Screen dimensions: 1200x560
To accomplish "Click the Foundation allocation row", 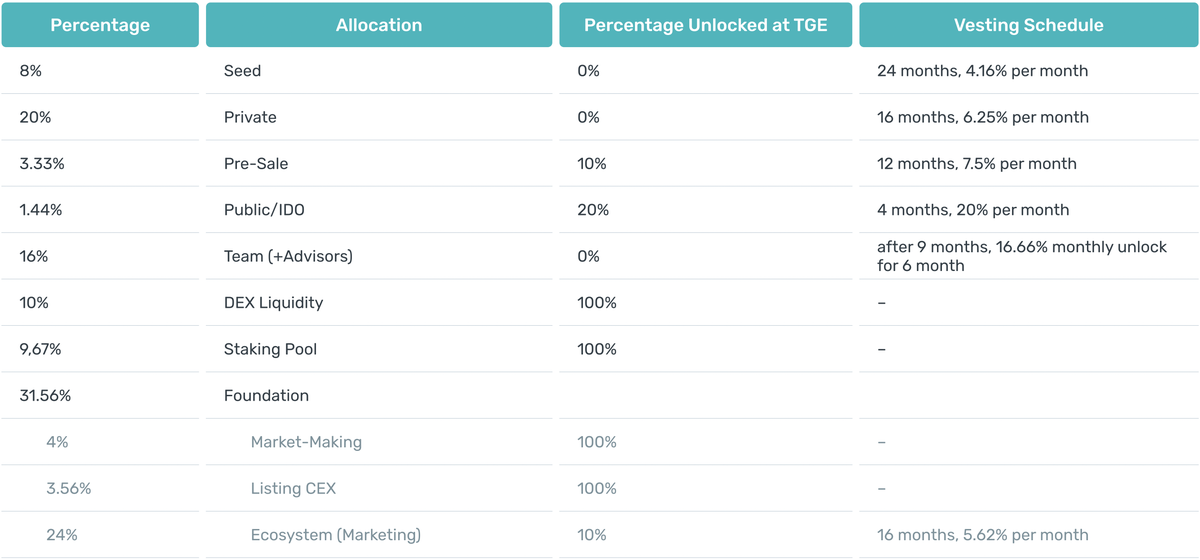I will (266, 395).
